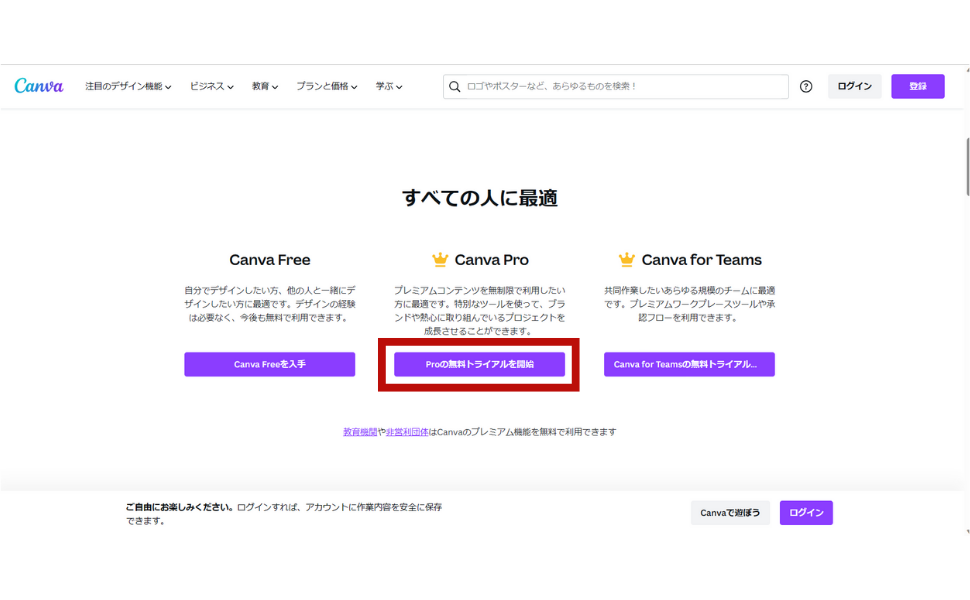
Task: Click the crown icon beside Canva for Teams
Action: tap(627, 260)
